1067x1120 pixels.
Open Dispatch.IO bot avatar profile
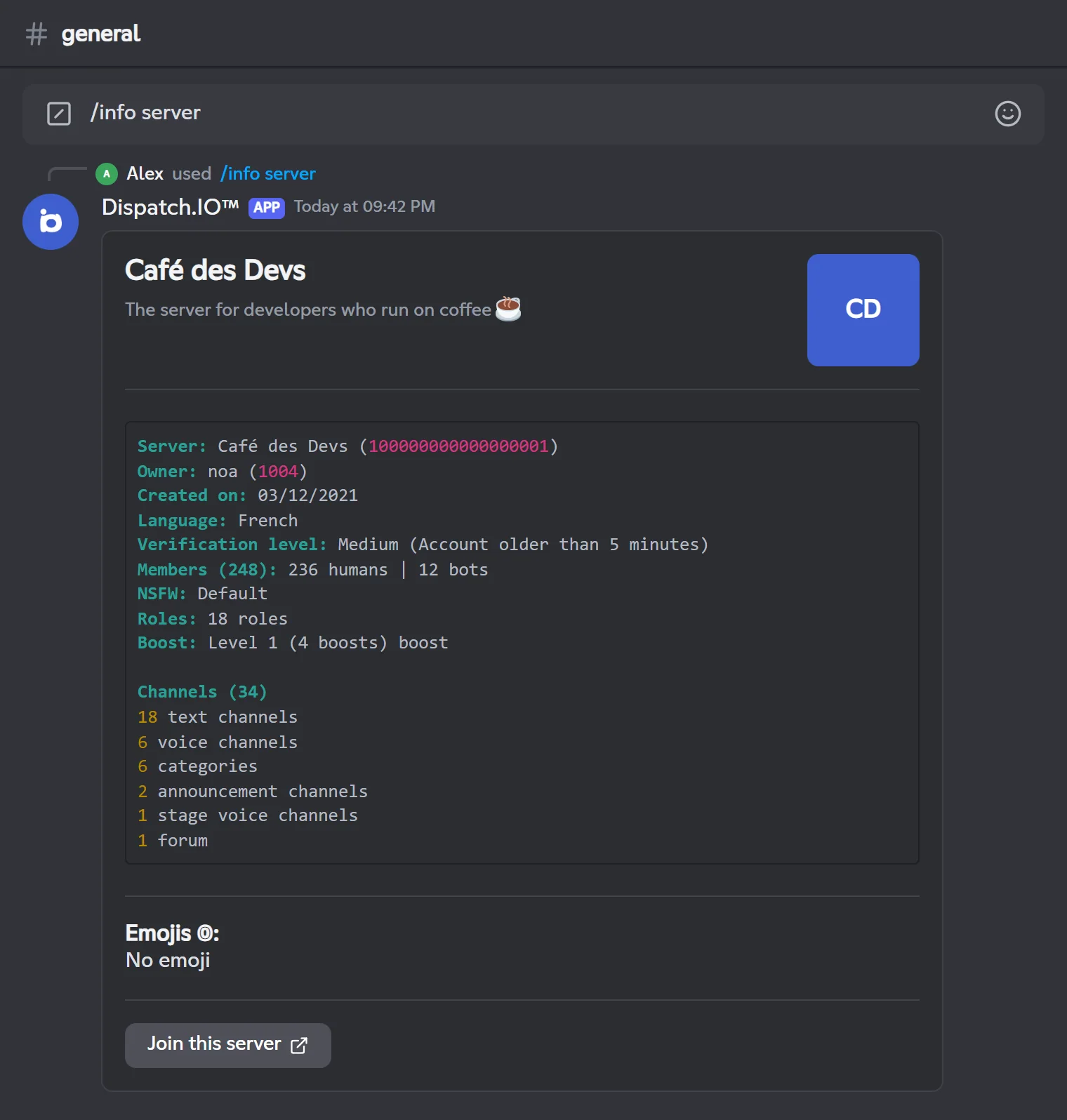(x=51, y=222)
